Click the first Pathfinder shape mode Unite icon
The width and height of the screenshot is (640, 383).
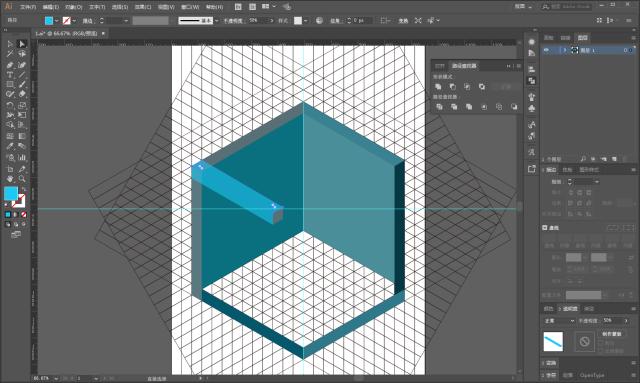(438, 87)
